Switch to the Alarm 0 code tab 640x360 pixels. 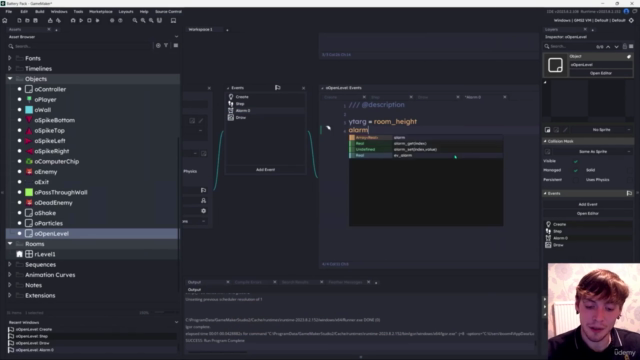click(473, 97)
